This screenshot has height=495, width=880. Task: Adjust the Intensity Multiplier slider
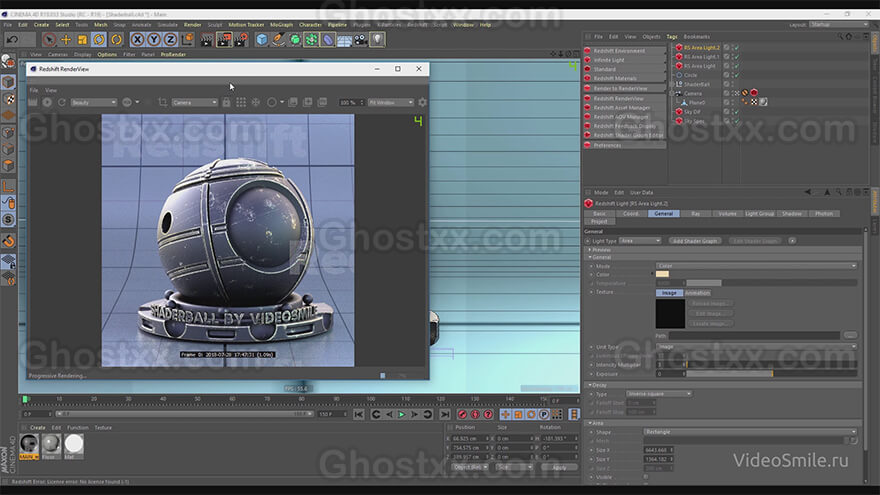(772, 364)
